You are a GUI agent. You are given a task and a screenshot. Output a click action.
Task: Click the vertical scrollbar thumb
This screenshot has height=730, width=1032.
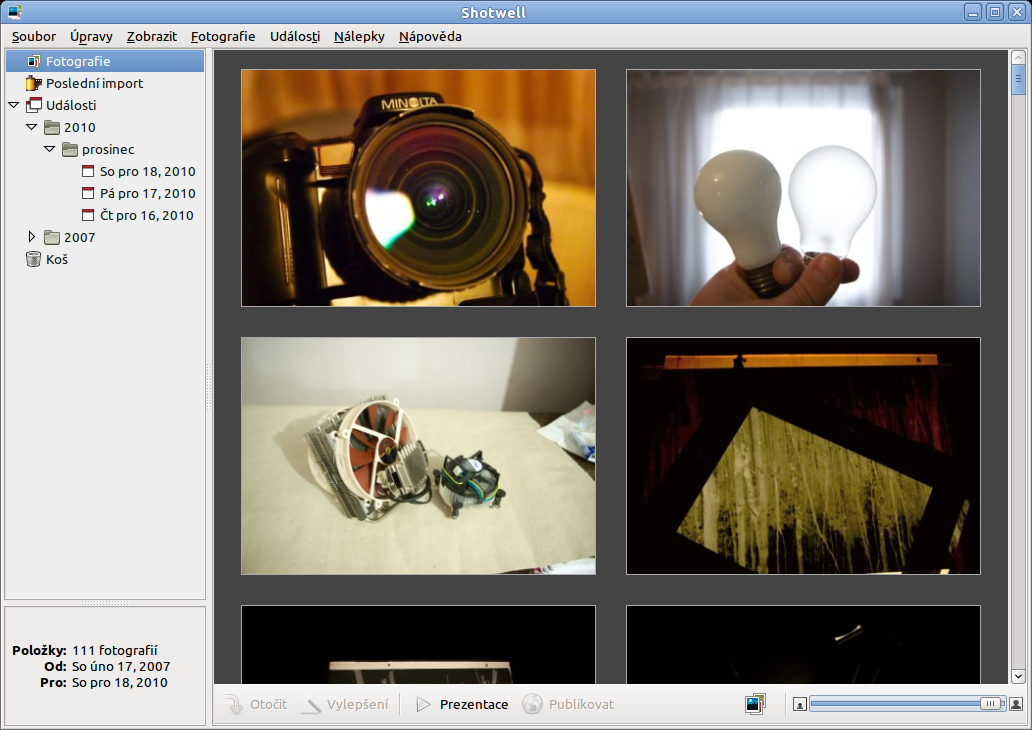[x=1018, y=80]
